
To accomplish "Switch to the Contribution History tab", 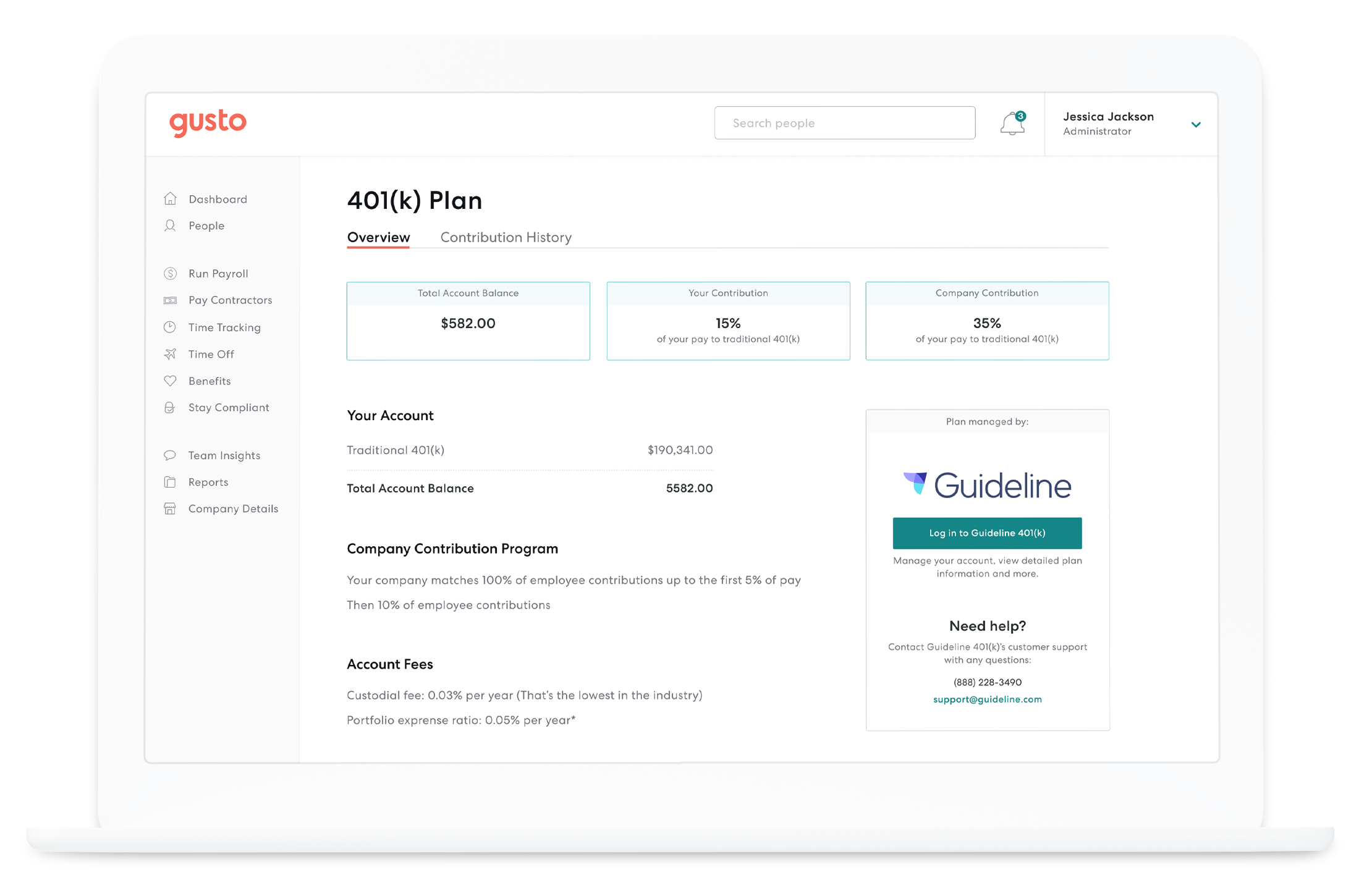I will click(x=506, y=237).
